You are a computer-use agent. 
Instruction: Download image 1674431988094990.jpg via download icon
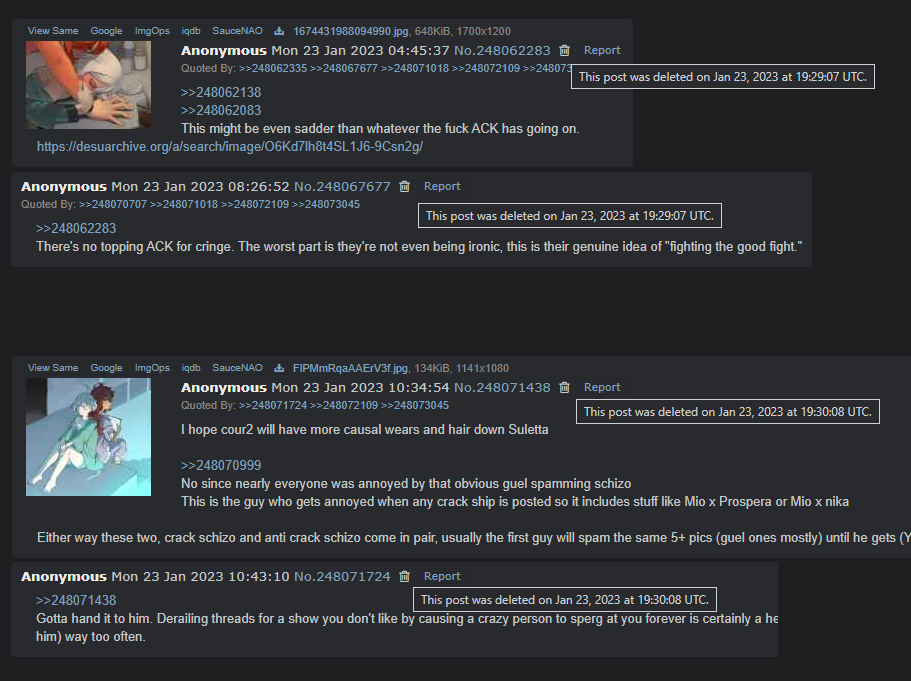(279, 31)
